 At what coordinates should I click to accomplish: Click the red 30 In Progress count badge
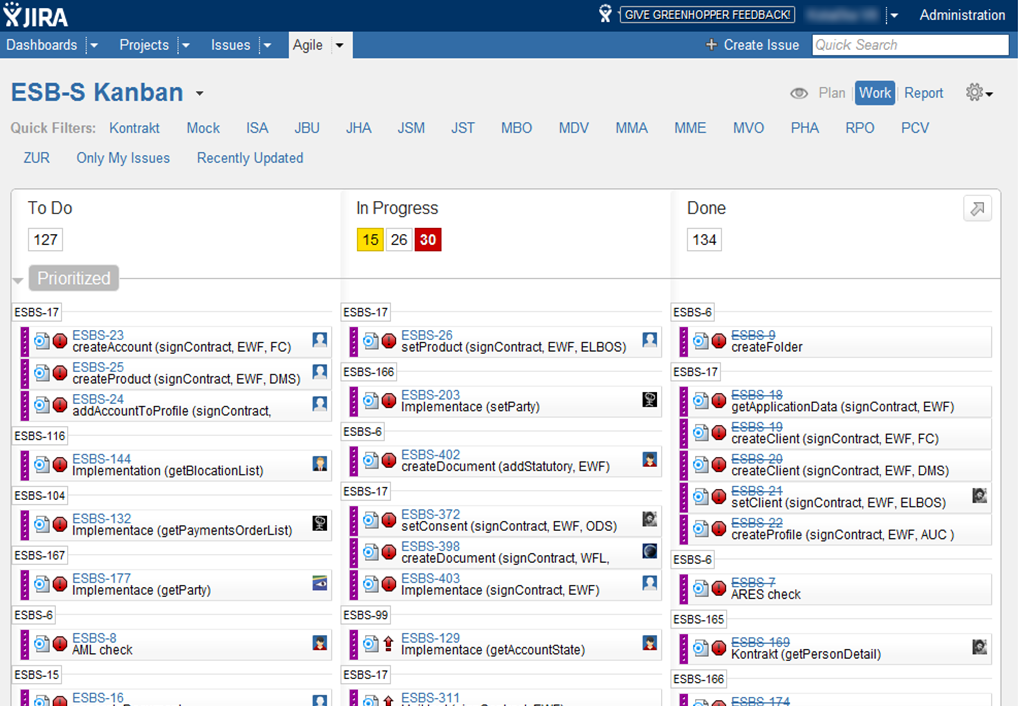(428, 240)
